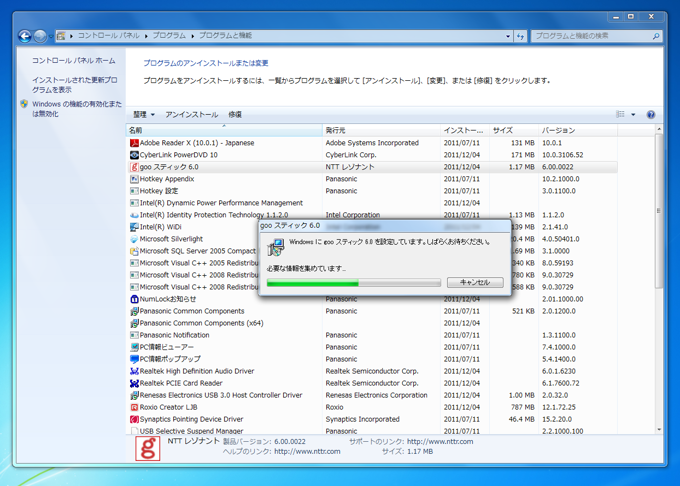This screenshot has height=486, width=680.
Task: Select the USB Selective Suspend Manager row
Action: [373, 431]
